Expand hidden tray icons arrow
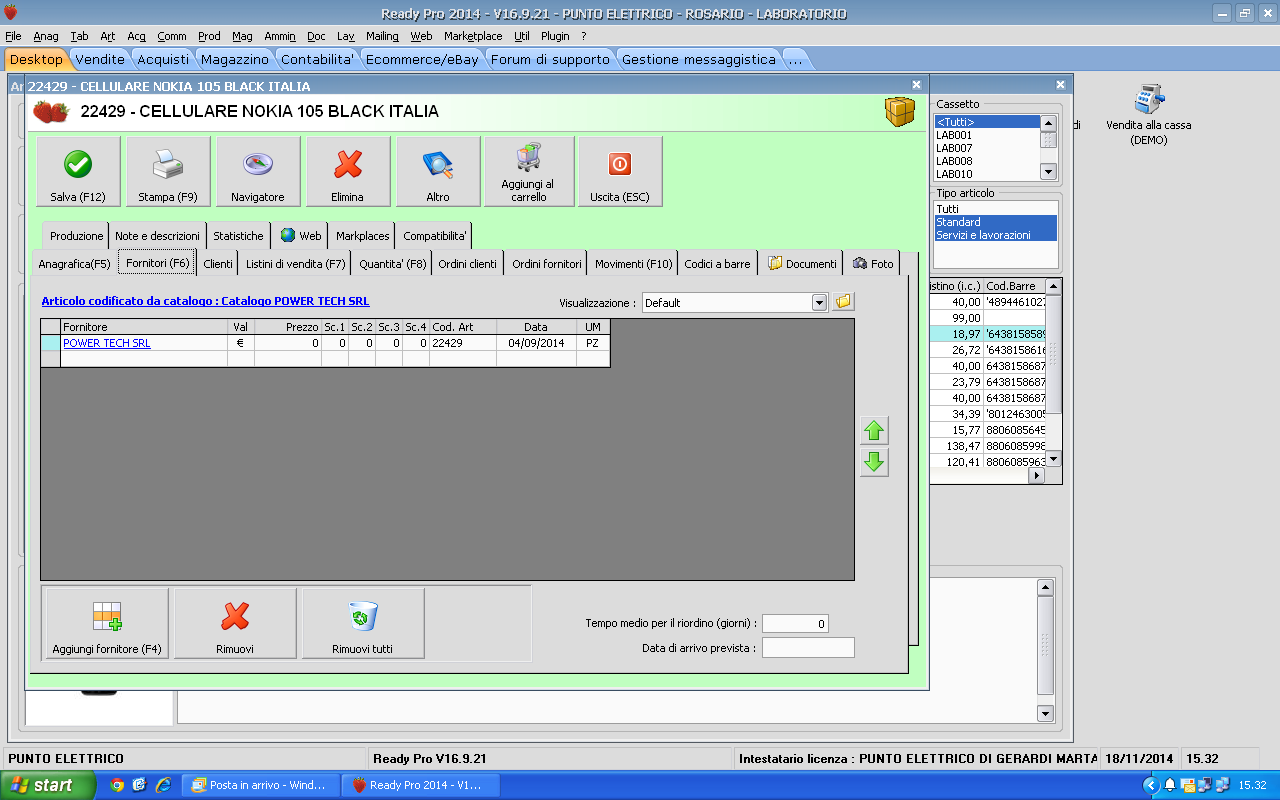The image size is (1280, 800). [1151, 785]
